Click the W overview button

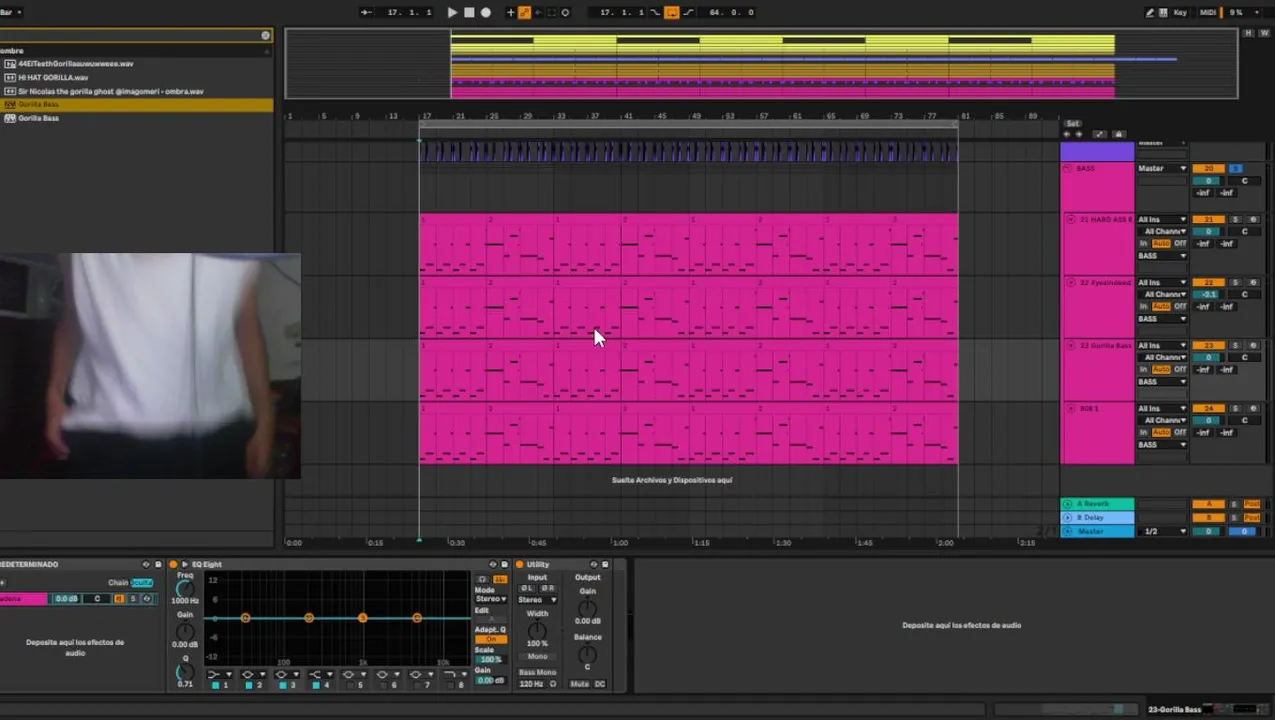(x=1264, y=33)
